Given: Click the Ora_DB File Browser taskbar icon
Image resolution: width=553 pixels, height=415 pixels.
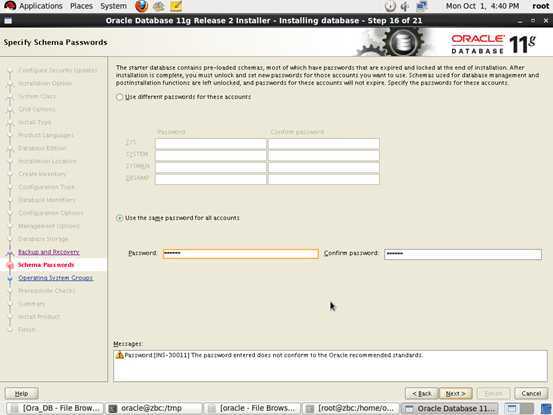Looking at the screenshot, I should tap(14, 408).
